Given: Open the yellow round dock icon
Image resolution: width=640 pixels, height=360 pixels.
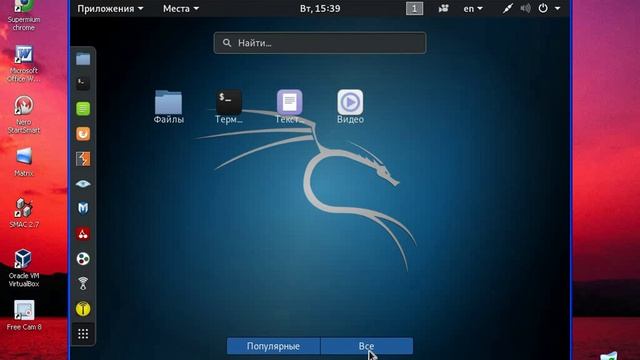Looking at the screenshot, I should [x=83, y=309].
